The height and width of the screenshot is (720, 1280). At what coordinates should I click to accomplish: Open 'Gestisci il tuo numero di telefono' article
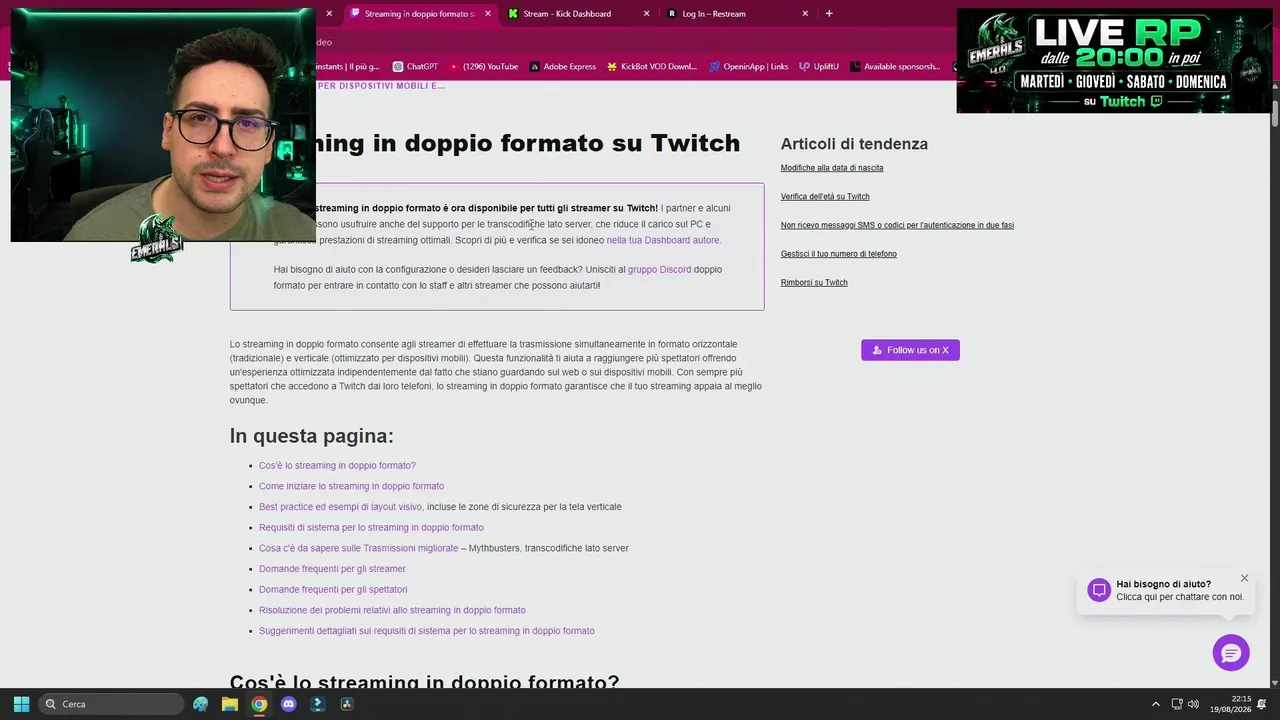(839, 254)
